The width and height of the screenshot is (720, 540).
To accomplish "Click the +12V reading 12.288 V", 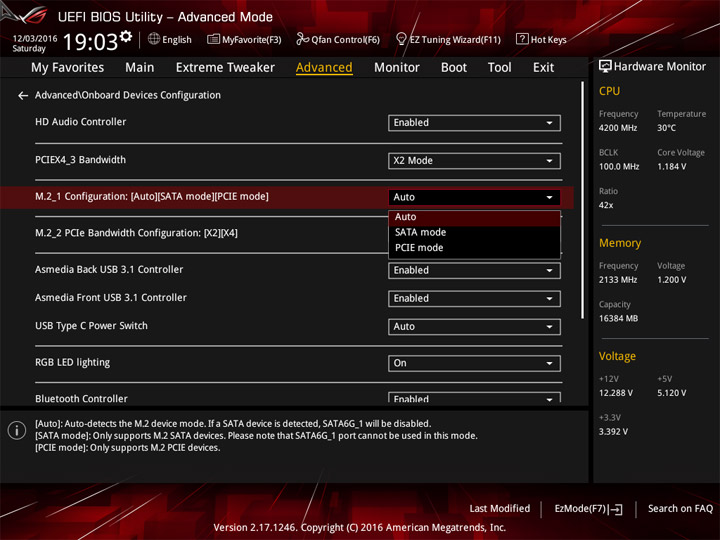I will (615, 394).
